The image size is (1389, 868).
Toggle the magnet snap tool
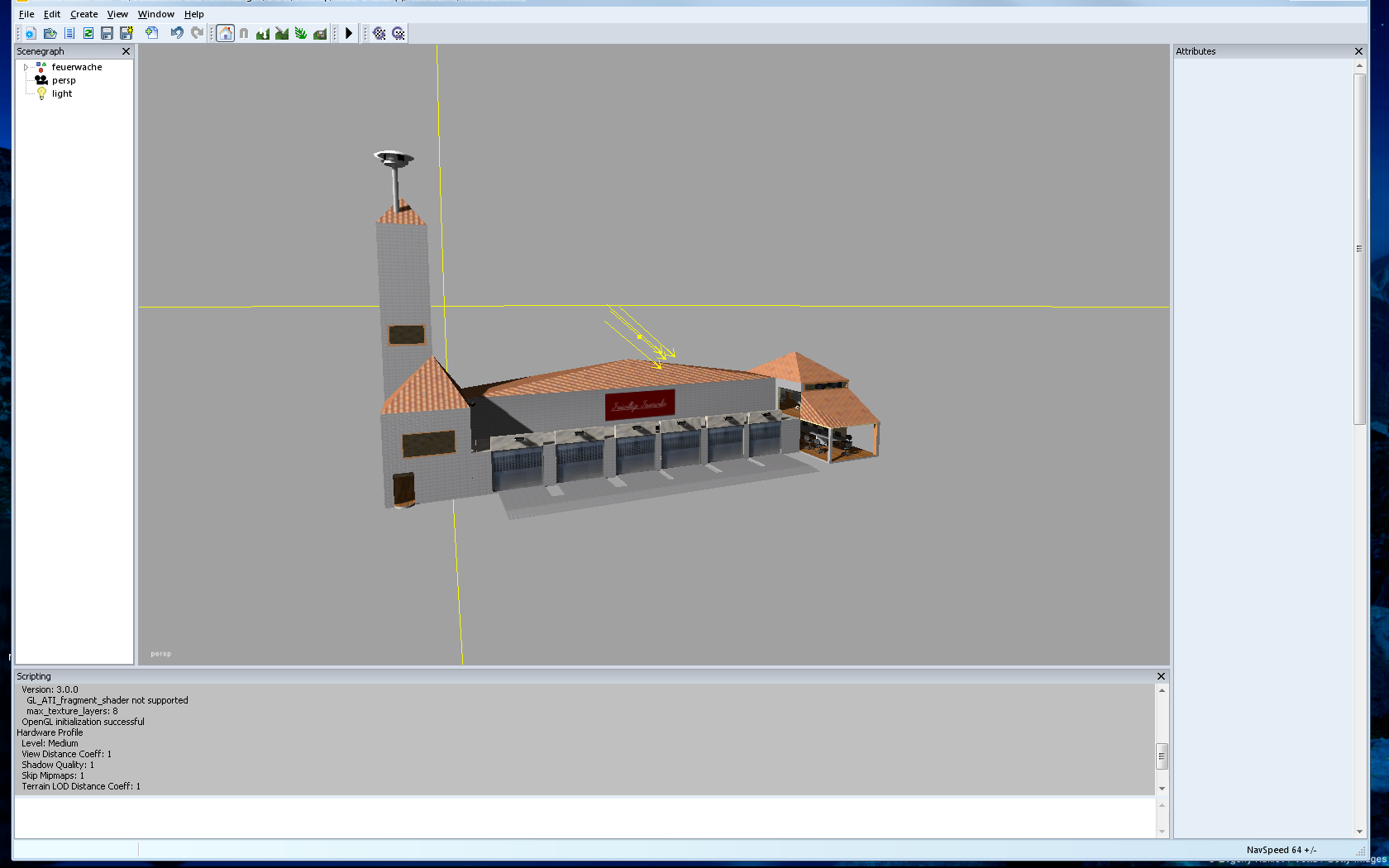(244, 33)
